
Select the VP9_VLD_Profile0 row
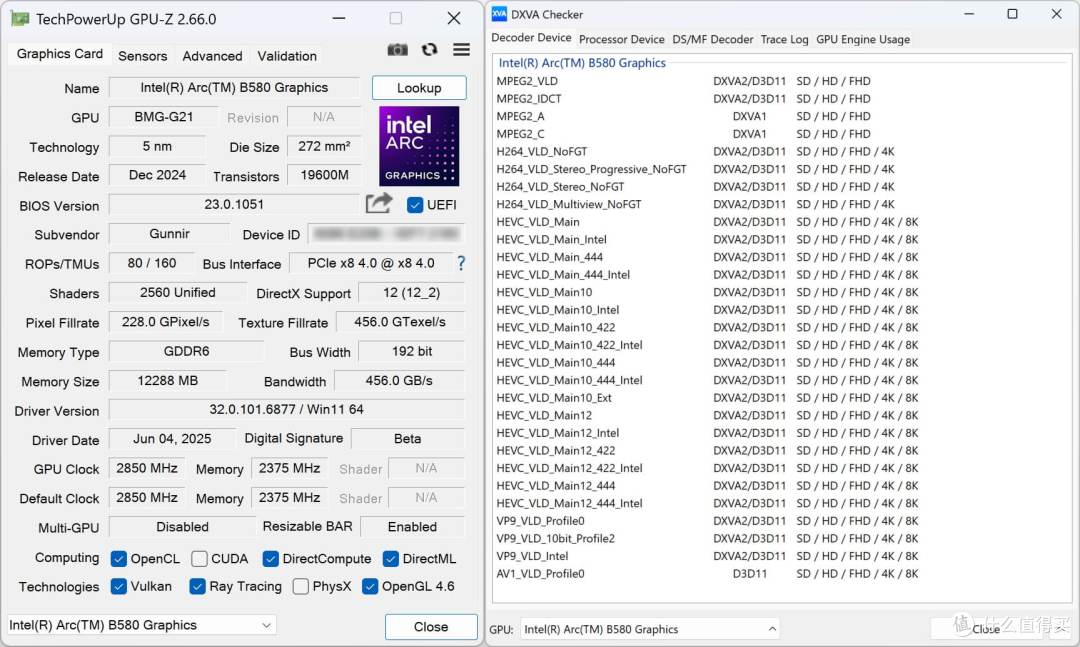point(707,521)
